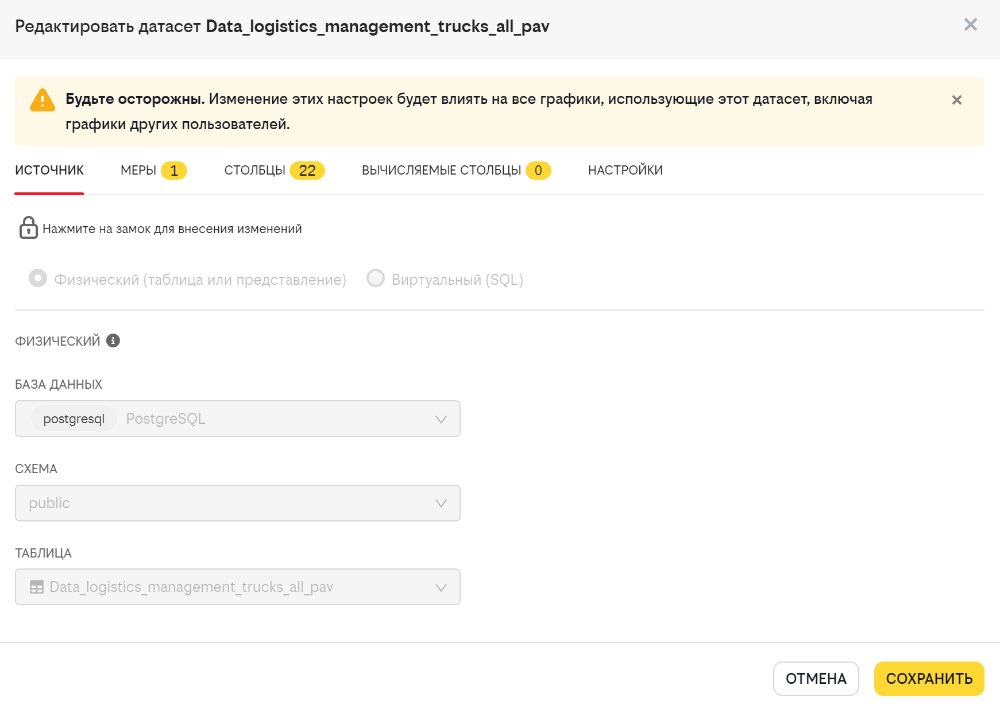Expand the ТАБЛИЦА dropdown chevron
Screen dimensions: 1000x712
click(x=441, y=588)
